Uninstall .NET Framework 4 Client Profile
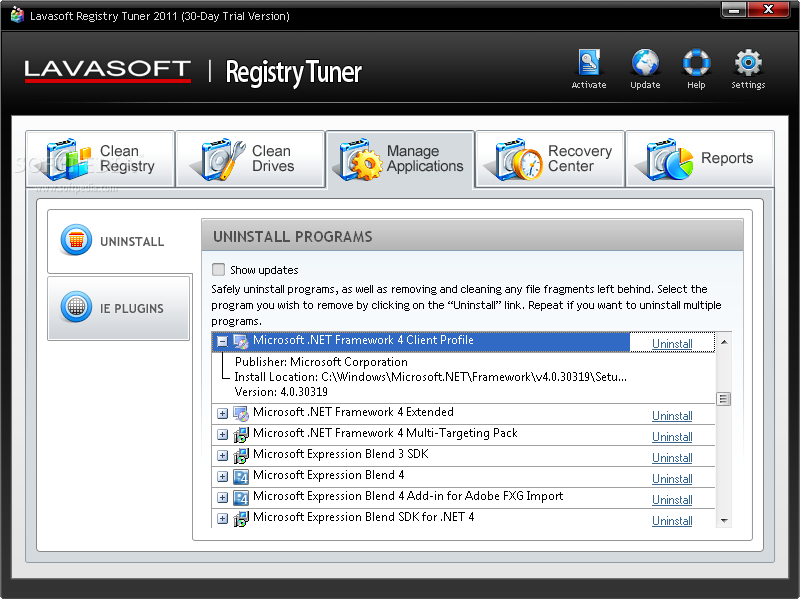 click(672, 343)
